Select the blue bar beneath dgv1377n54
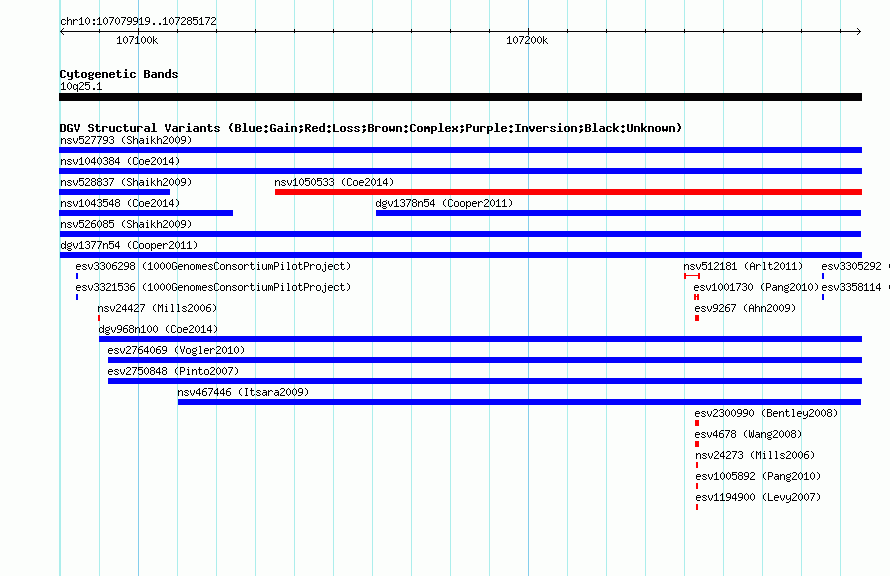 click(x=460, y=255)
